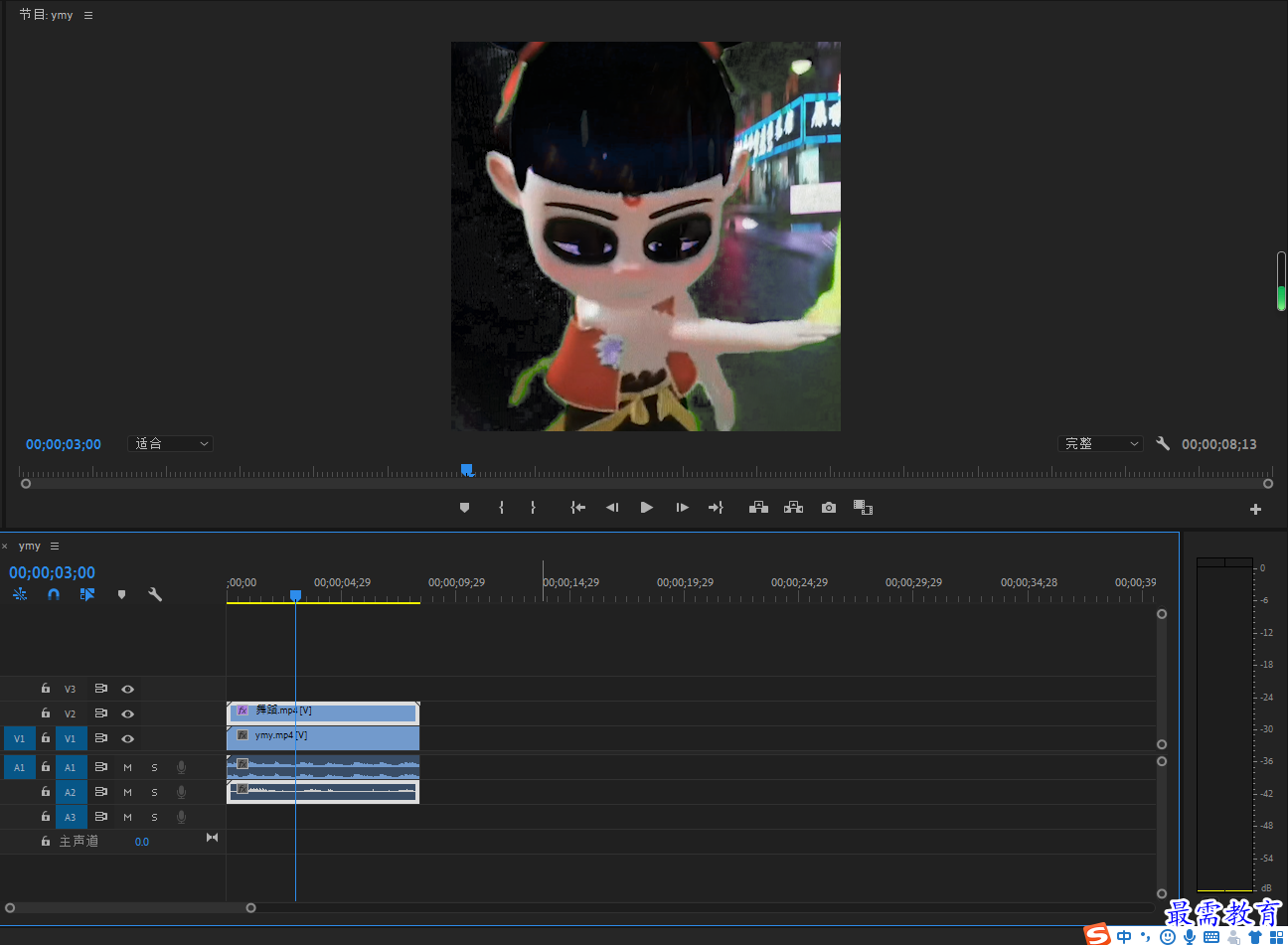Click the audio master meter
This screenshot has width=1288, height=945.
[x=1224, y=725]
